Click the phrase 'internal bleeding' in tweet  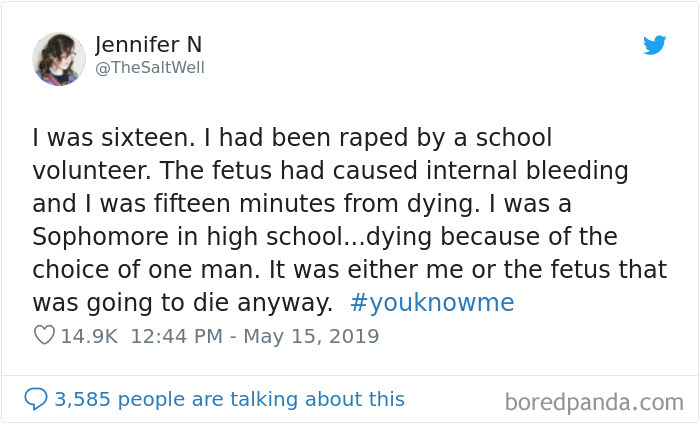point(527,170)
